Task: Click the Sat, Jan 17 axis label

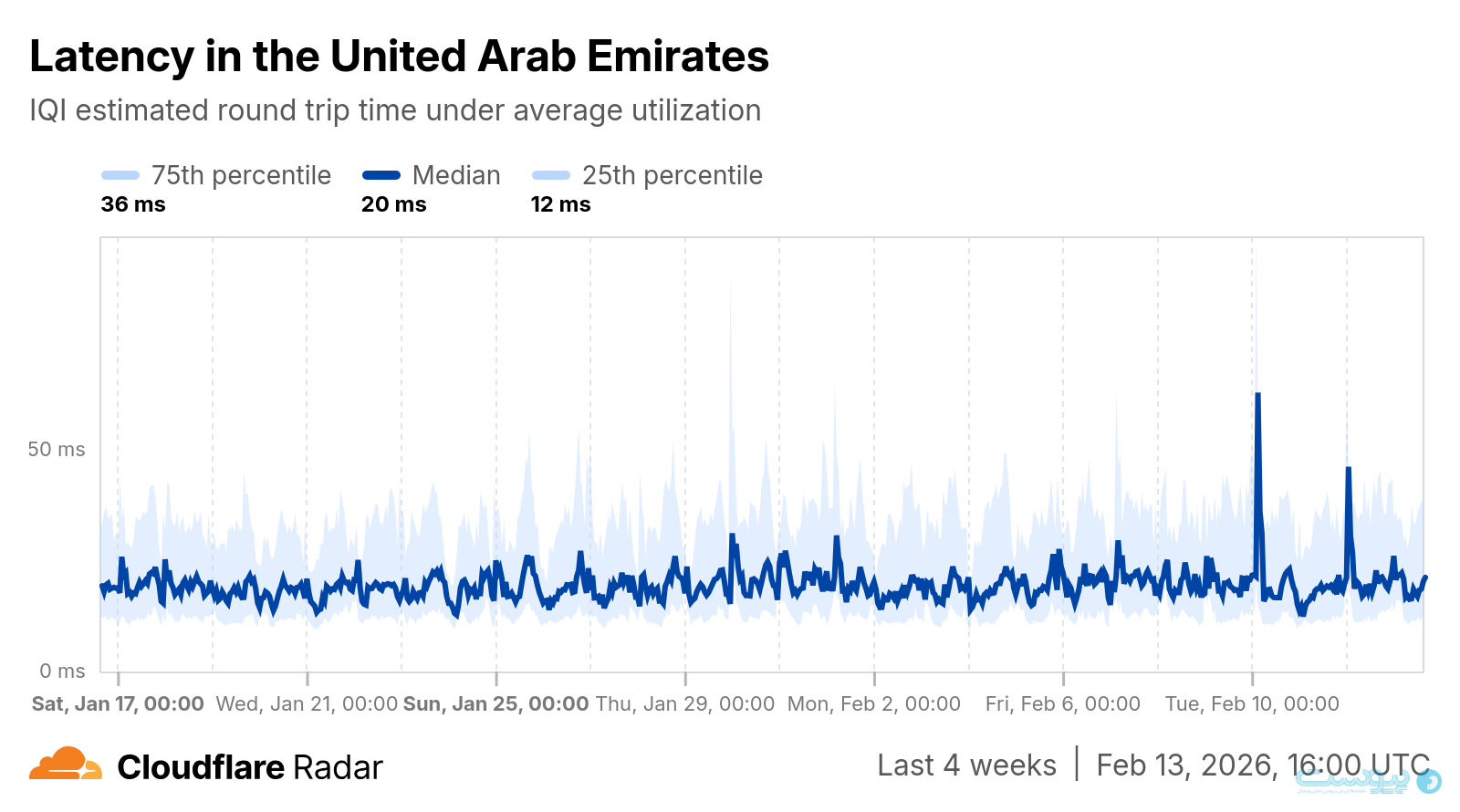Action: tap(118, 703)
